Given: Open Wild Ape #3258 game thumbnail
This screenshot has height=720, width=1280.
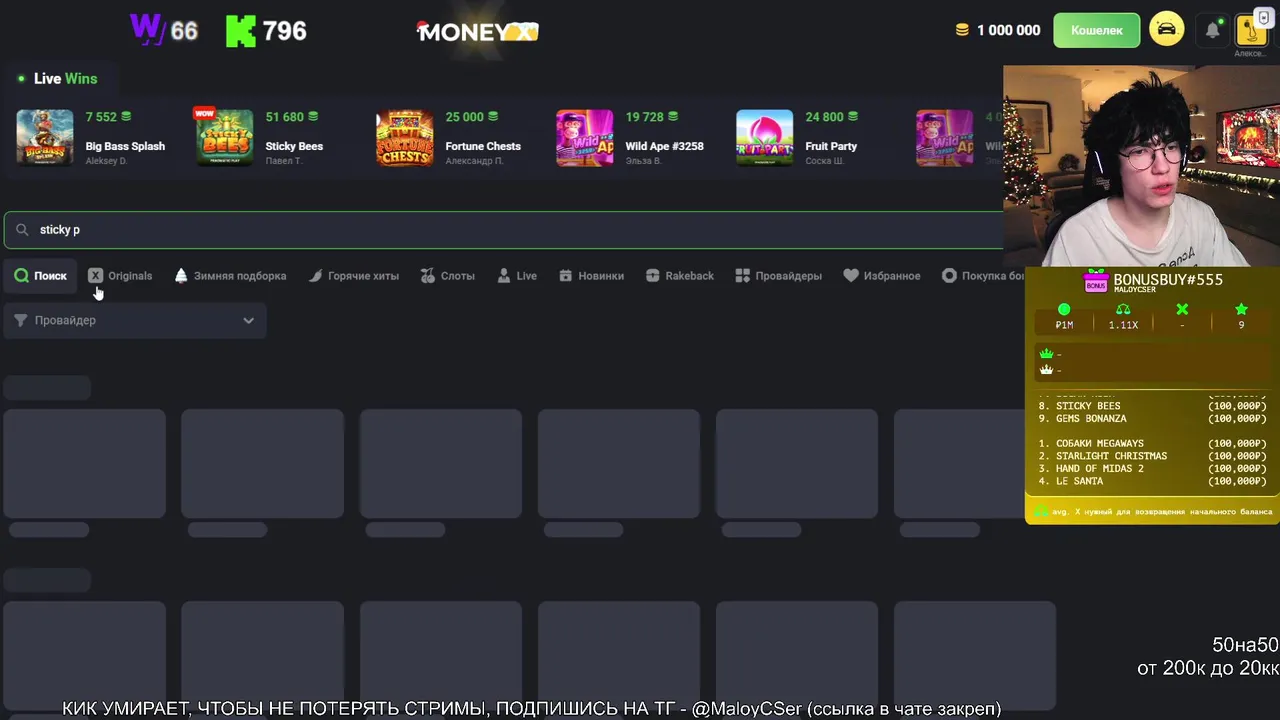Looking at the screenshot, I should pos(585,137).
